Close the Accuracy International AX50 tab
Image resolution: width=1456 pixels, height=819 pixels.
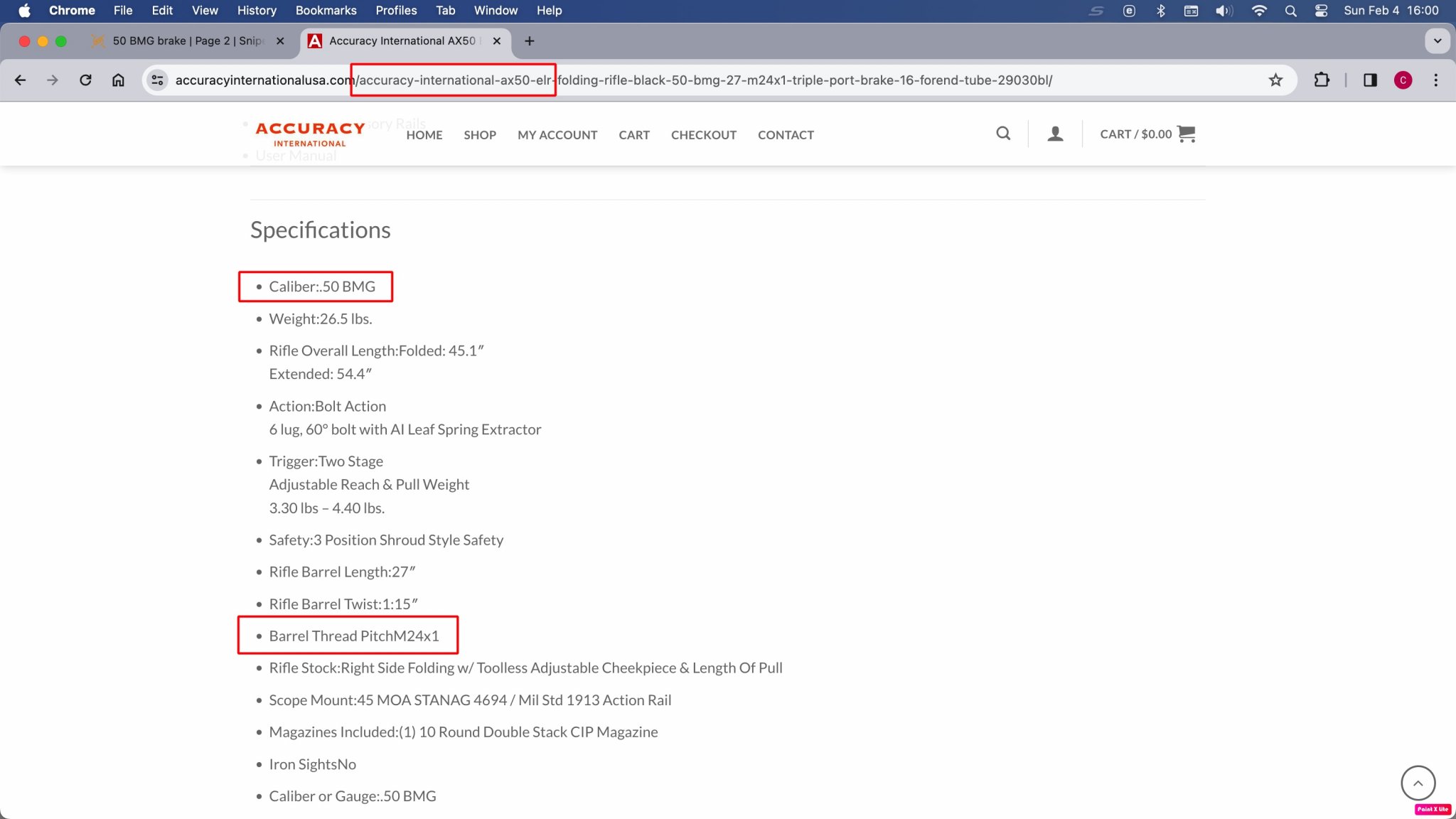click(x=496, y=41)
